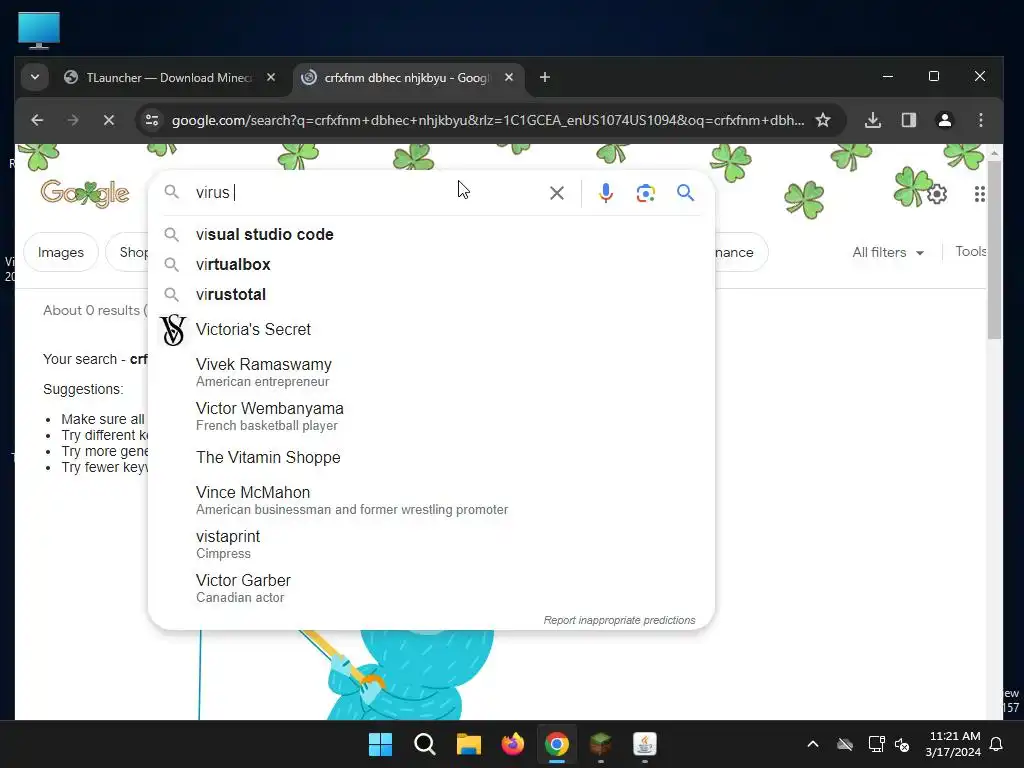
Task: Clear the search box text
Action: click(556, 193)
